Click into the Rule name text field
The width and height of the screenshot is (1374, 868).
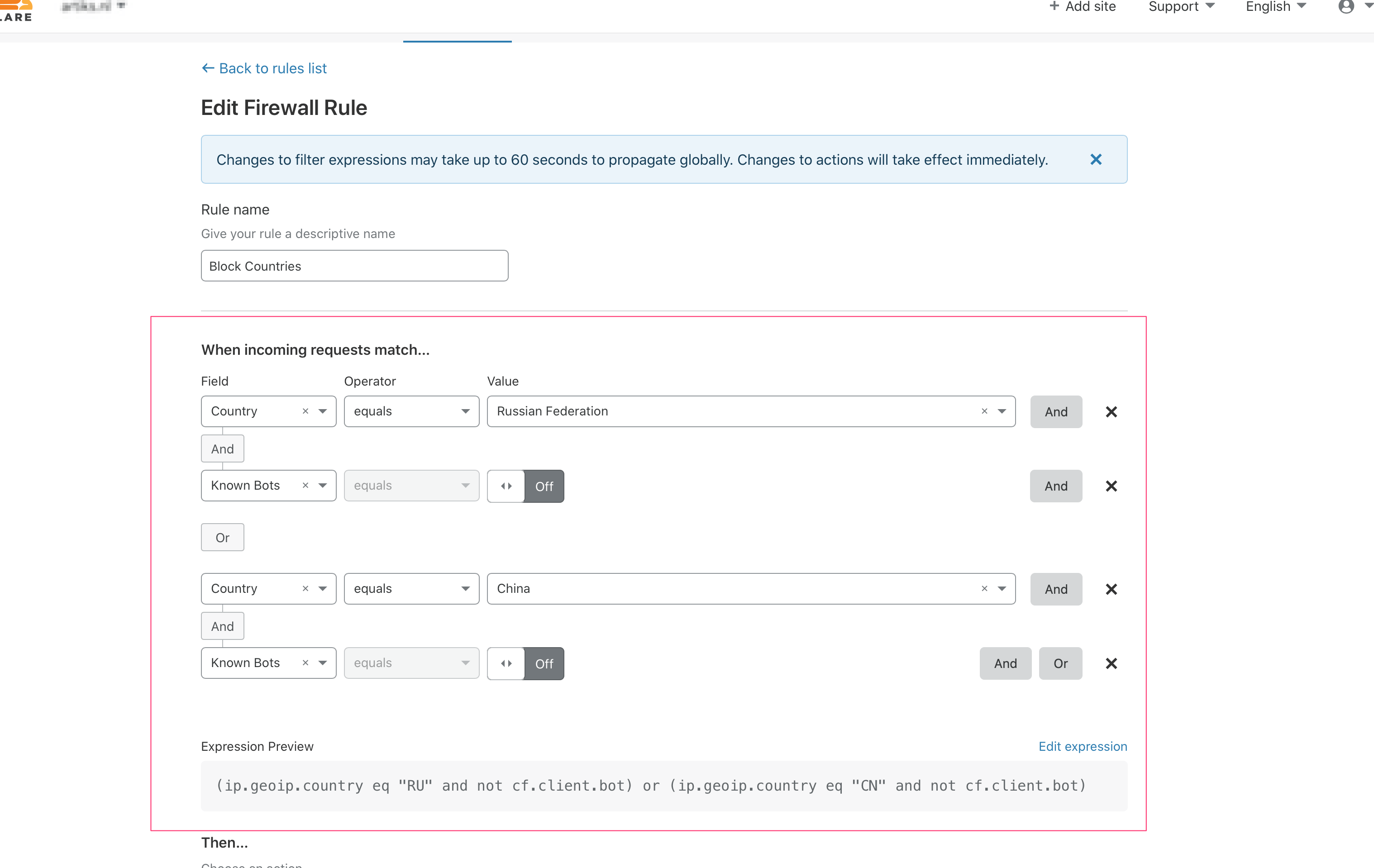[354, 266]
